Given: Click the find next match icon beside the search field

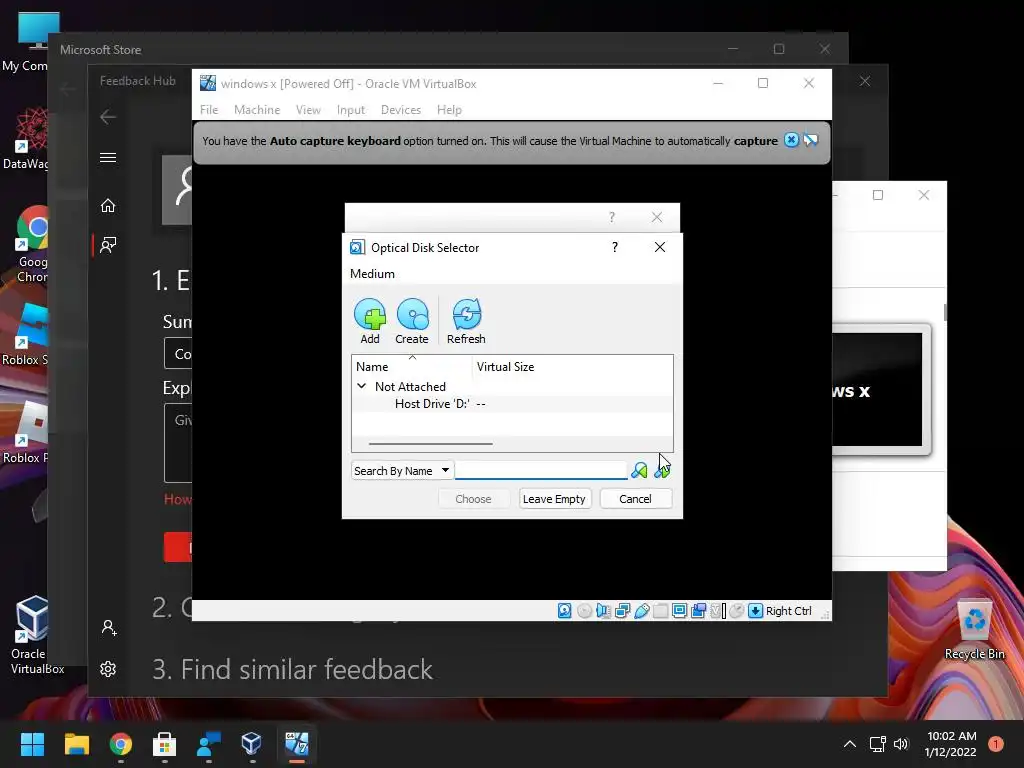Looking at the screenshot, I should [x=662, y=470].
